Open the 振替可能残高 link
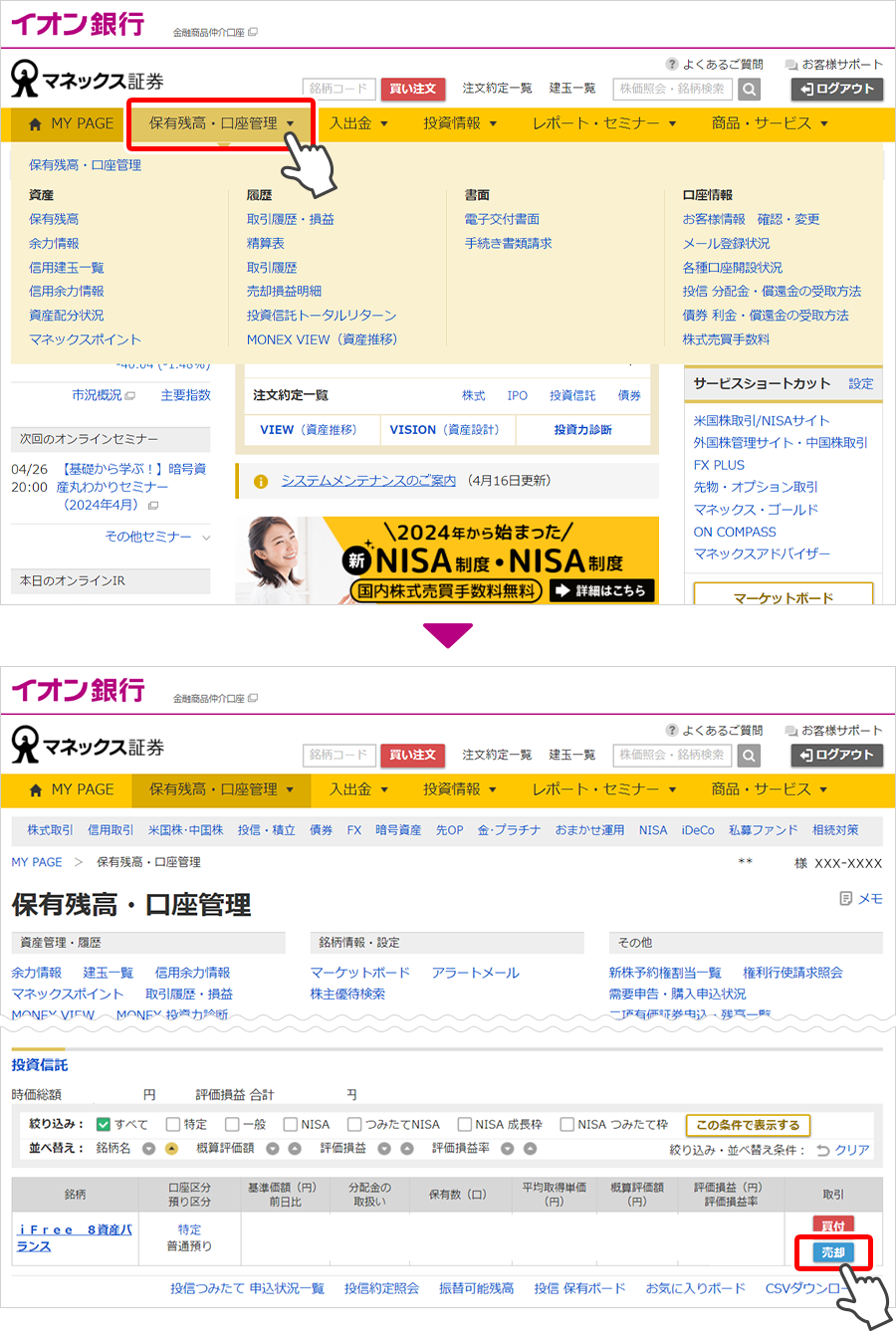 point(477,1288)
